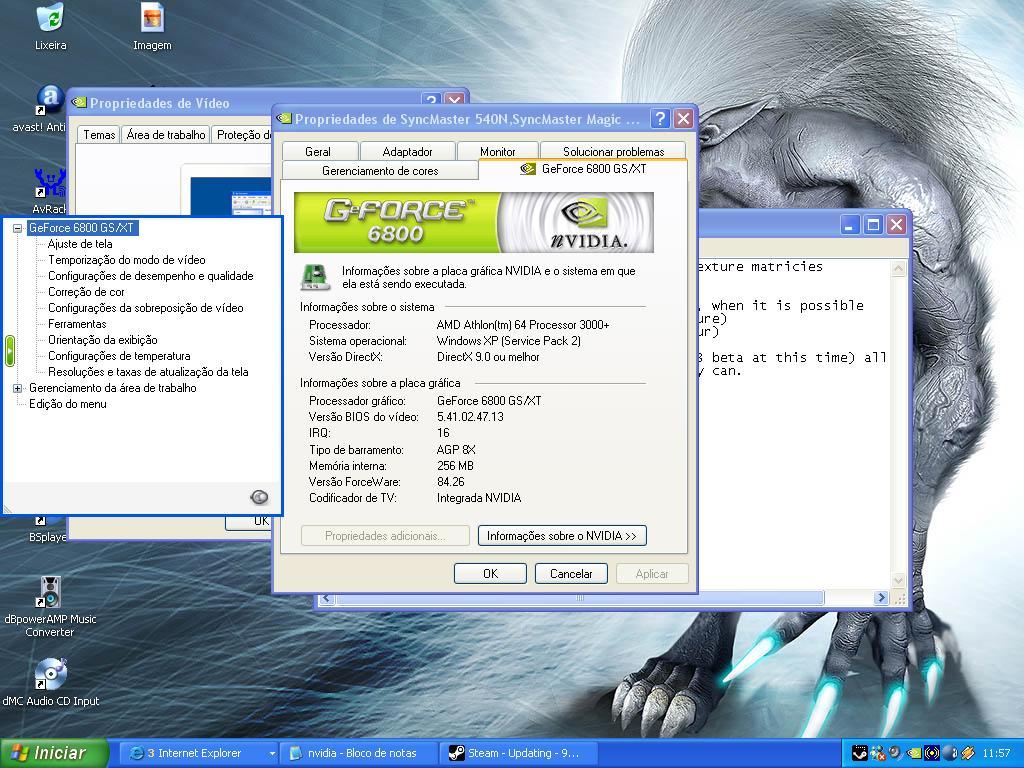Open the AvRack desktop shortcut icon
The height and width of the screenshot is (768, 1024).
(x=50, y=183)
